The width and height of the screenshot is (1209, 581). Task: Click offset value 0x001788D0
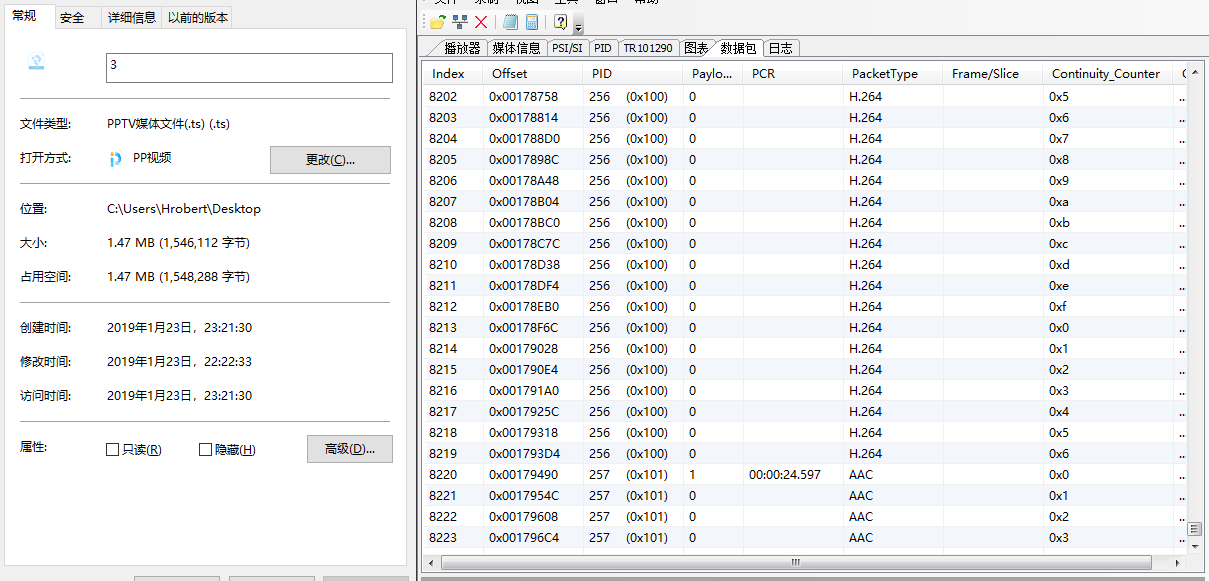point(524,139)
